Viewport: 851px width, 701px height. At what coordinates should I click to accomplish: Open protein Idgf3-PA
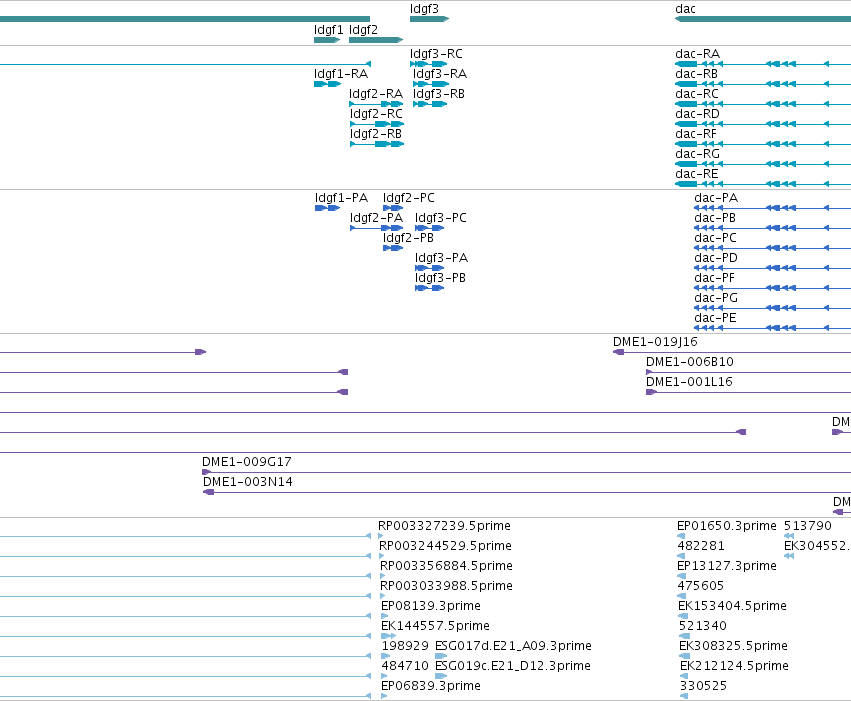(x=441, y=258)
